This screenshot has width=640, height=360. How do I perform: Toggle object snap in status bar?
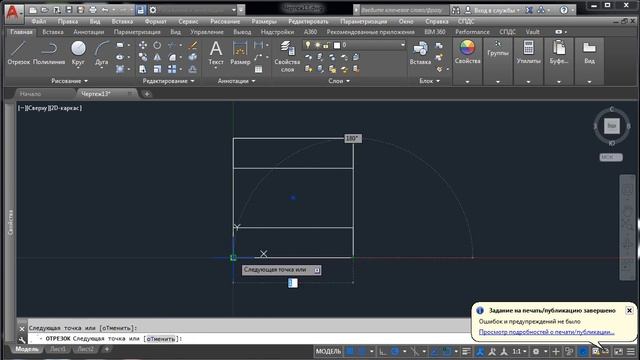pos(447,351)
